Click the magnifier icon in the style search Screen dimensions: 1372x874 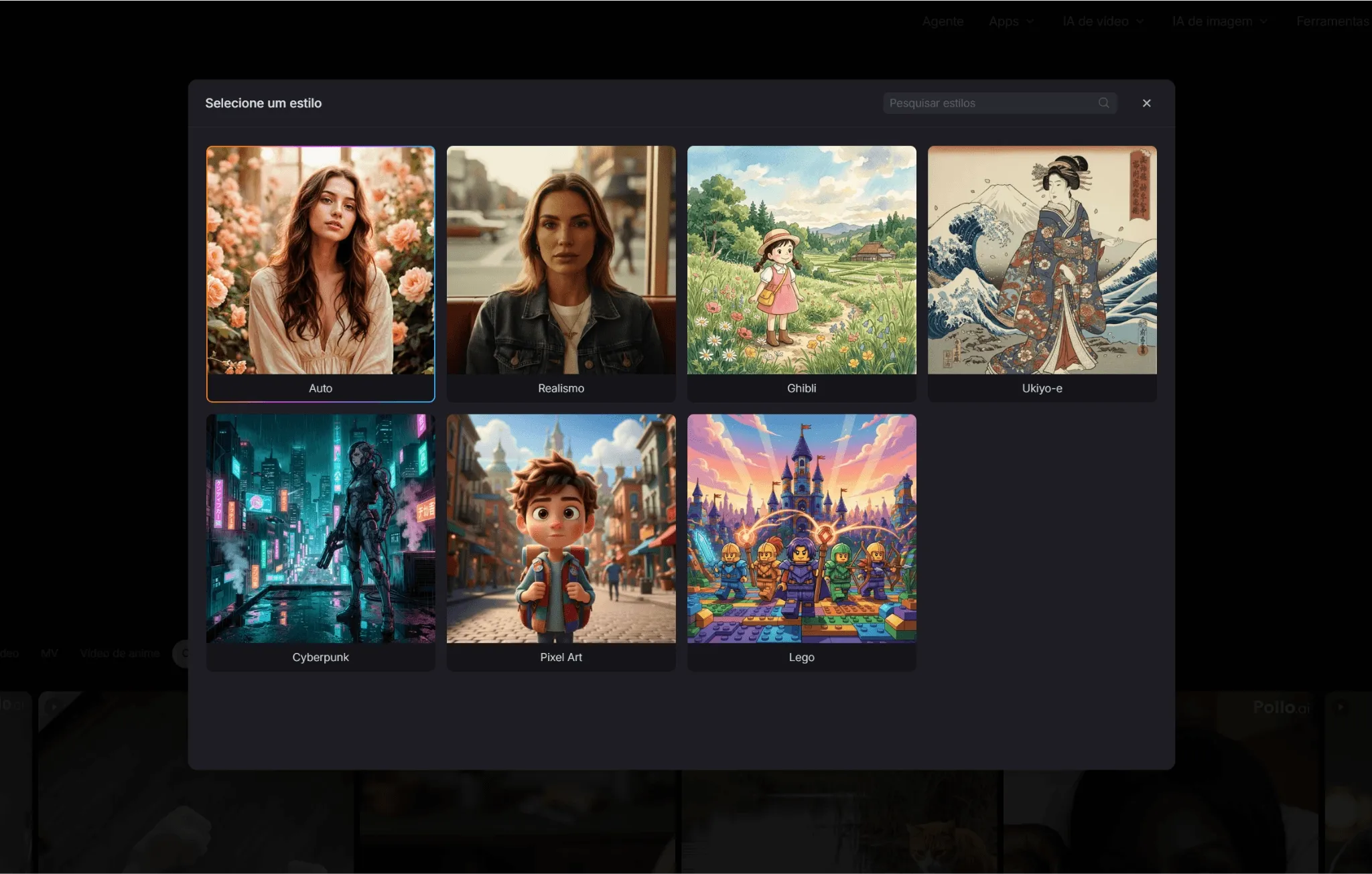tap(1103, 103)
